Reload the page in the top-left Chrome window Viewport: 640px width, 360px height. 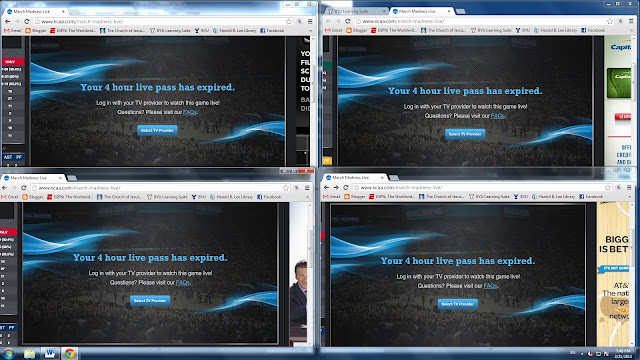27,21
